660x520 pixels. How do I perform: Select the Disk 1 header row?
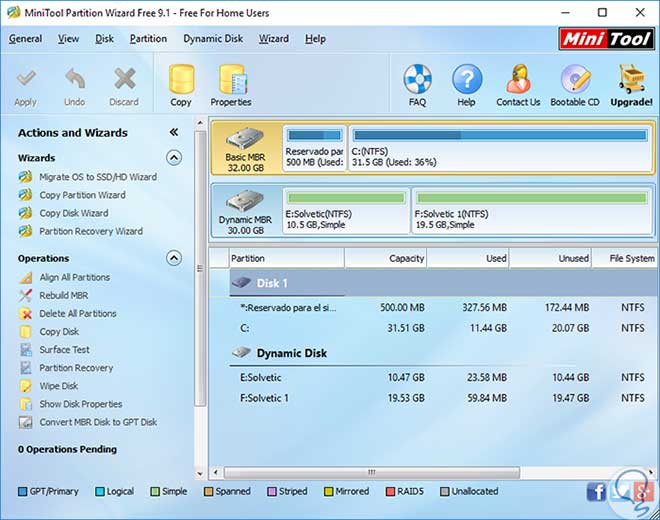pos(443,283)
